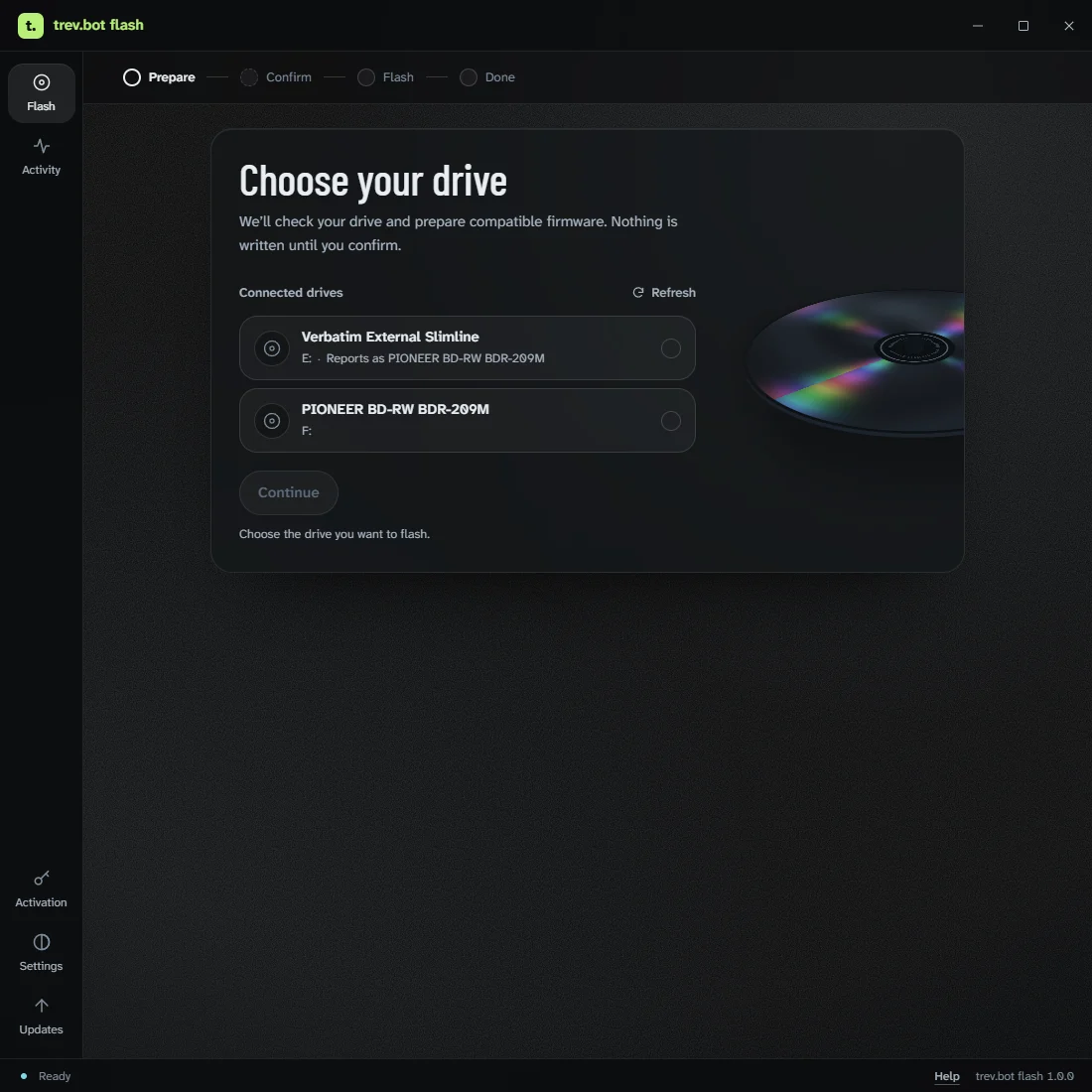Minimize the trev.bot flash window
Viewport: 1092px width, 1092px height.
coord(978,26)
